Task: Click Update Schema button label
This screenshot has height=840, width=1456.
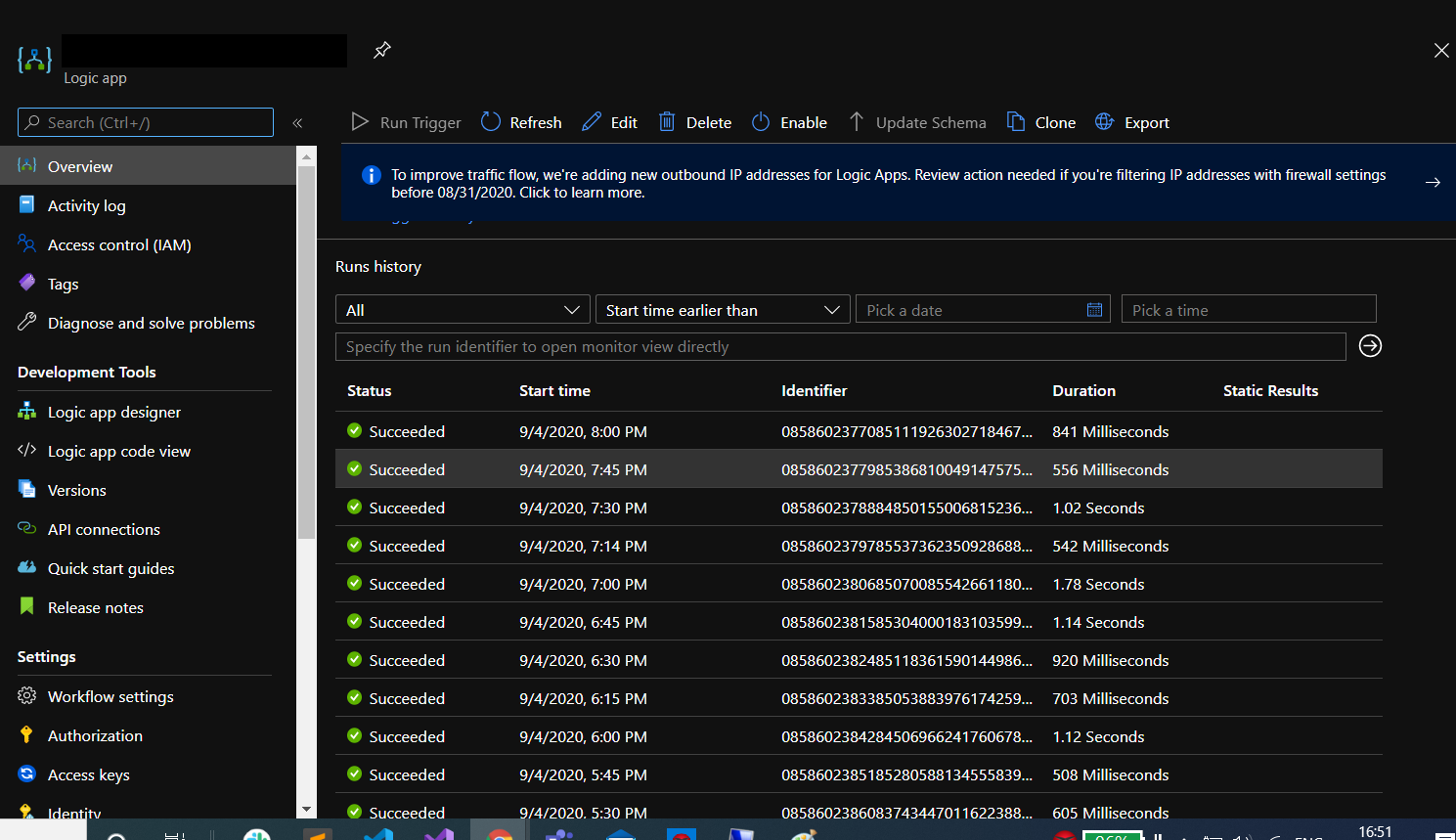Action: coord(931,122)
